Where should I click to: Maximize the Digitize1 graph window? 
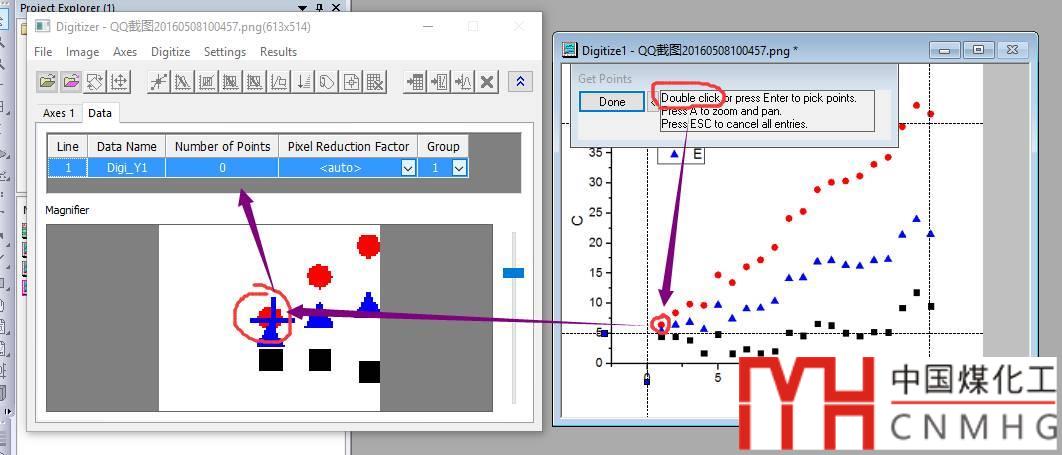(978, 49)
